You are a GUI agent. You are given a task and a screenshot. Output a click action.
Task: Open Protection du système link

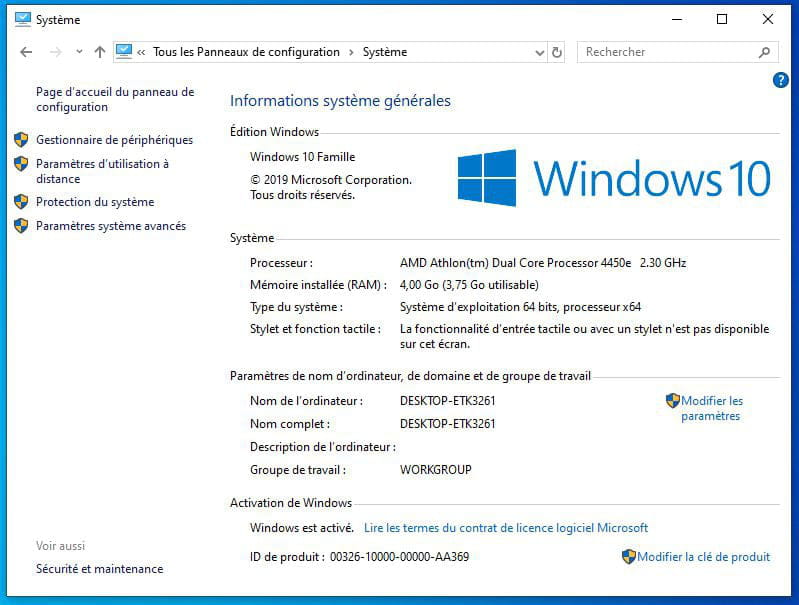pyautogui.click(x=95, y=202)
